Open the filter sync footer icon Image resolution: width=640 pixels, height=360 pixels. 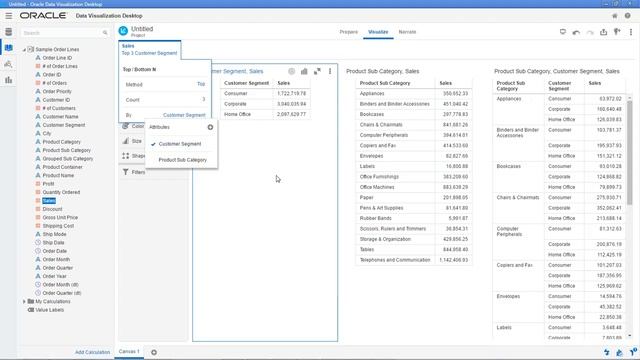(x=633, y=352)
